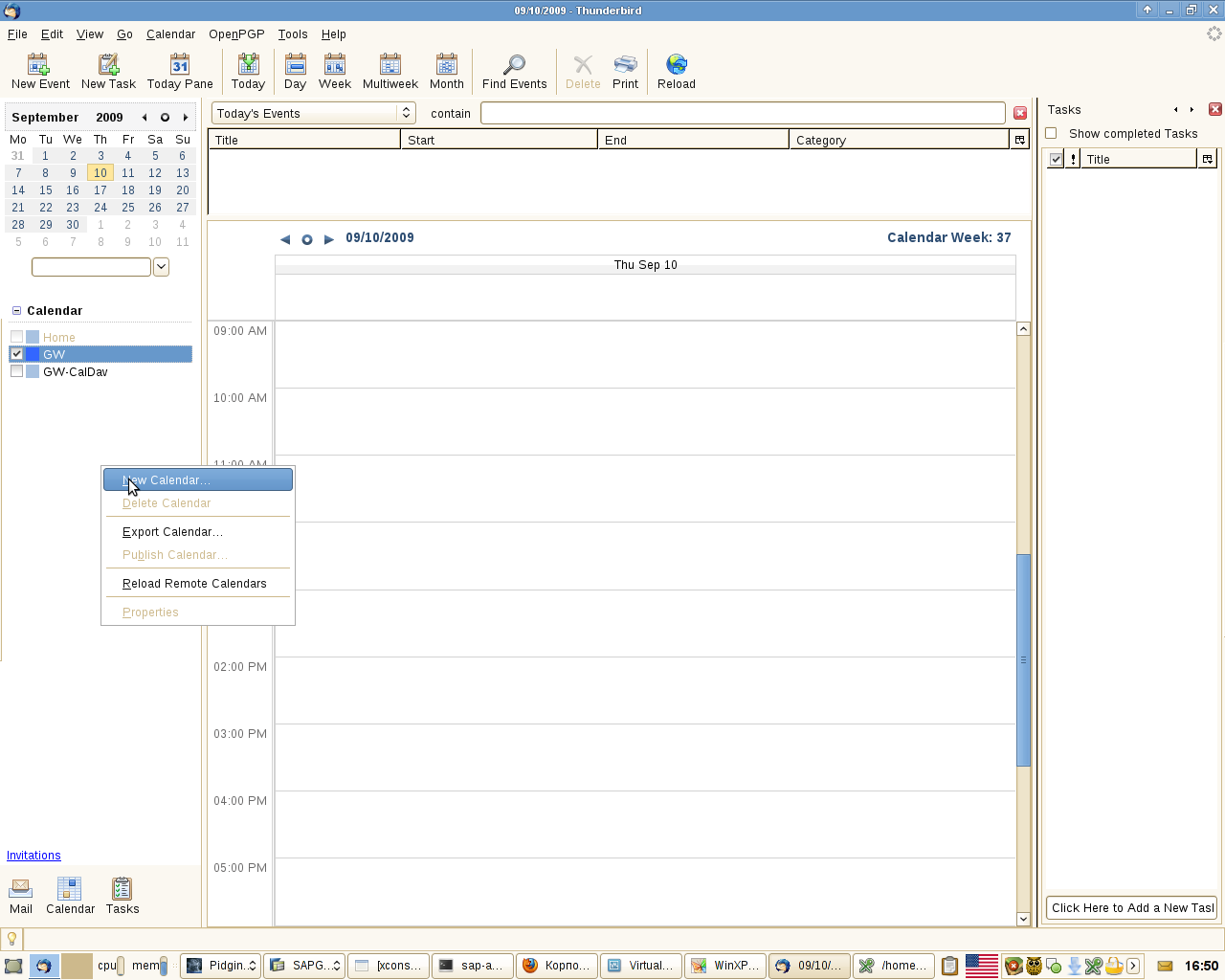Viewport: 1225px width, 980px height.
Task: Open the Tools menu
Action: (x=293, y=33)
